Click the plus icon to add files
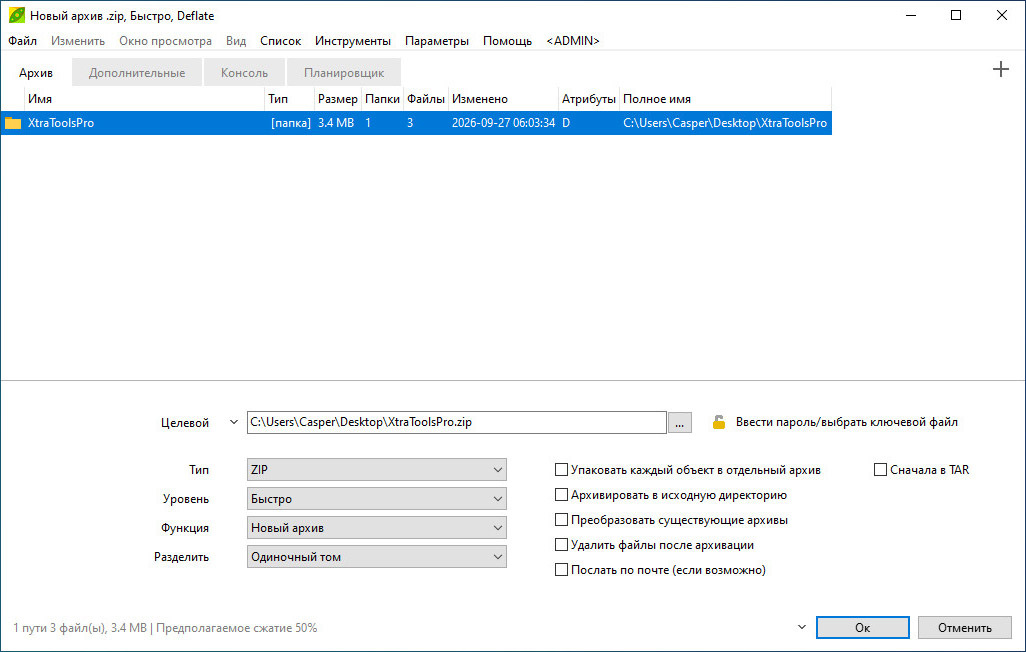 tap(1000, 69)
